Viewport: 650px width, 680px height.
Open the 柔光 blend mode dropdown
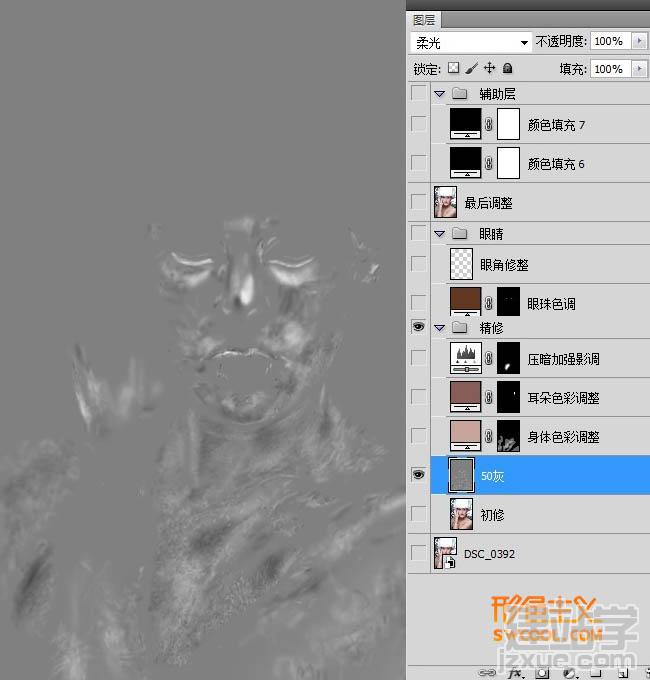[471, 42]
